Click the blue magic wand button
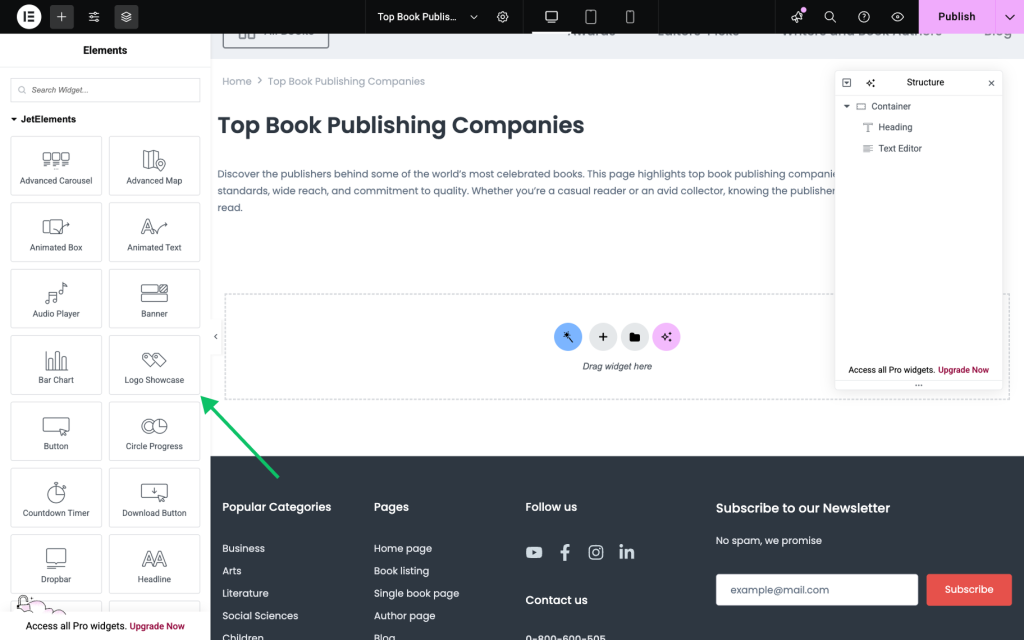The width and height of the screenshot is (1024, 640). click(x=568, y=337)
